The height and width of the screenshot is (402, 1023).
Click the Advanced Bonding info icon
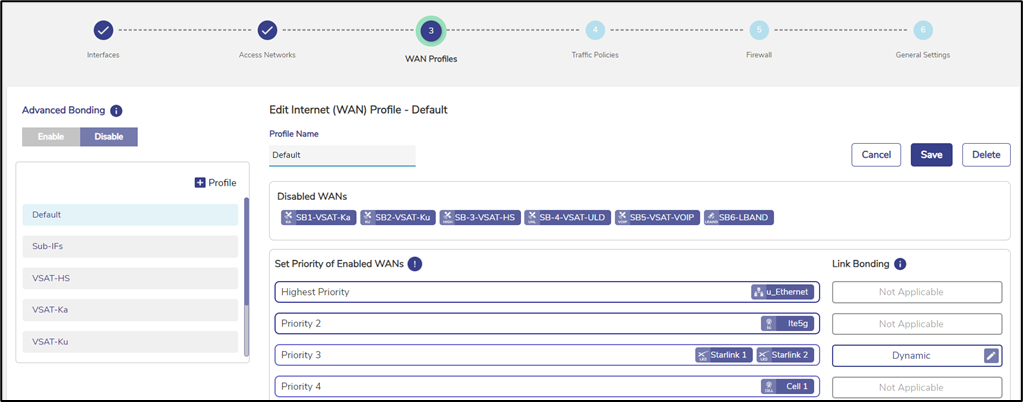[116, 111]
